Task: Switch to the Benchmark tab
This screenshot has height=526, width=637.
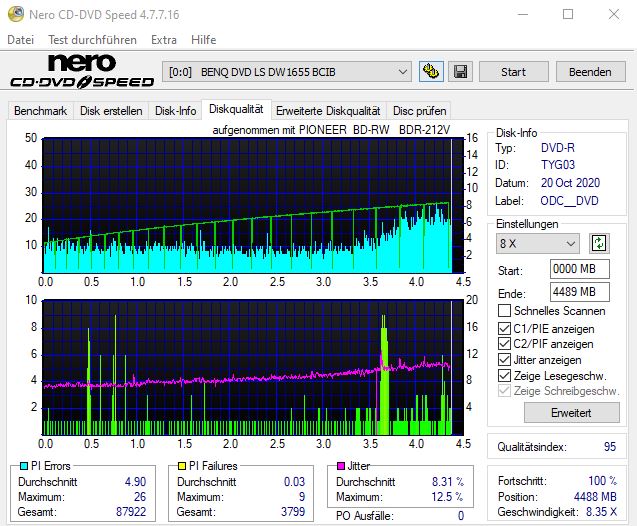Action: (40, 111)
